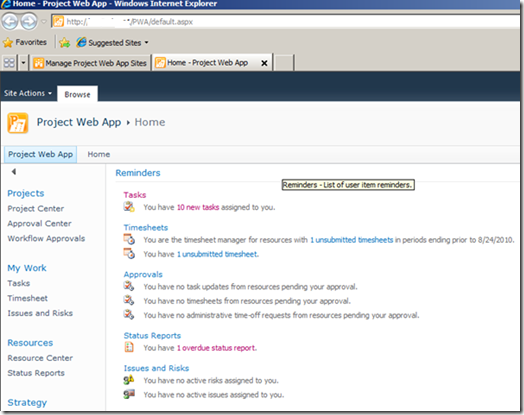The image size is (524, 415).
Task: Click the Approvals reminder heading
Action: click(143, 274)
